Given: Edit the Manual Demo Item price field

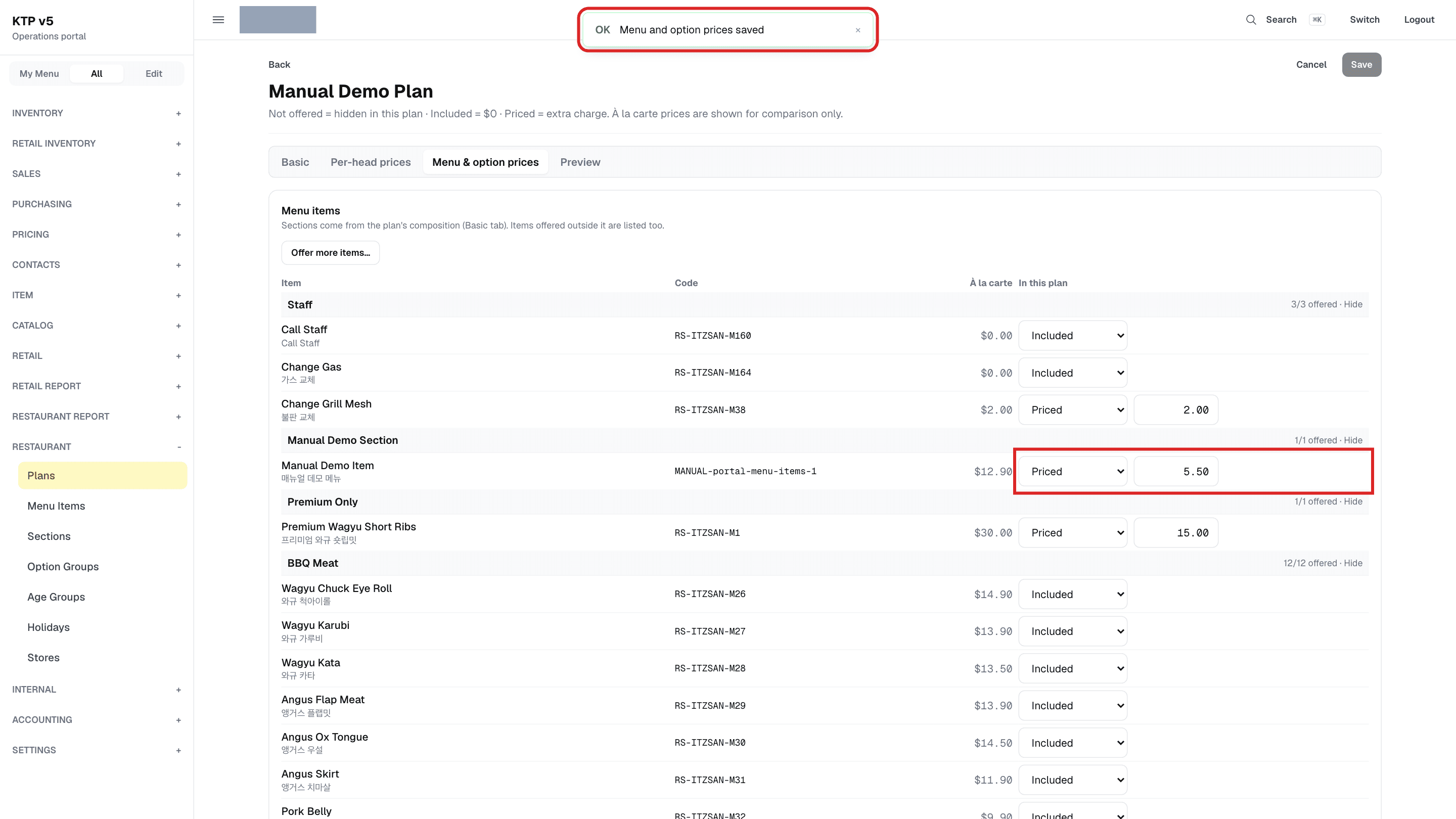Looking at the screenshot, I should tap(1175, 471).
